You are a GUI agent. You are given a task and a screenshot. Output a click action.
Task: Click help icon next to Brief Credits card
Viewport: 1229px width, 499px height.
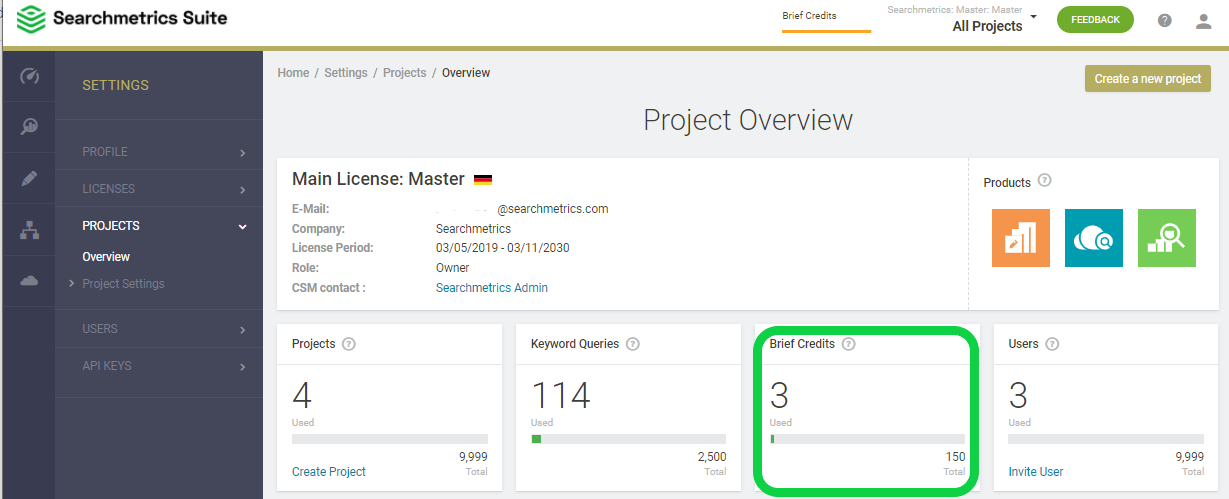point(849,344)
